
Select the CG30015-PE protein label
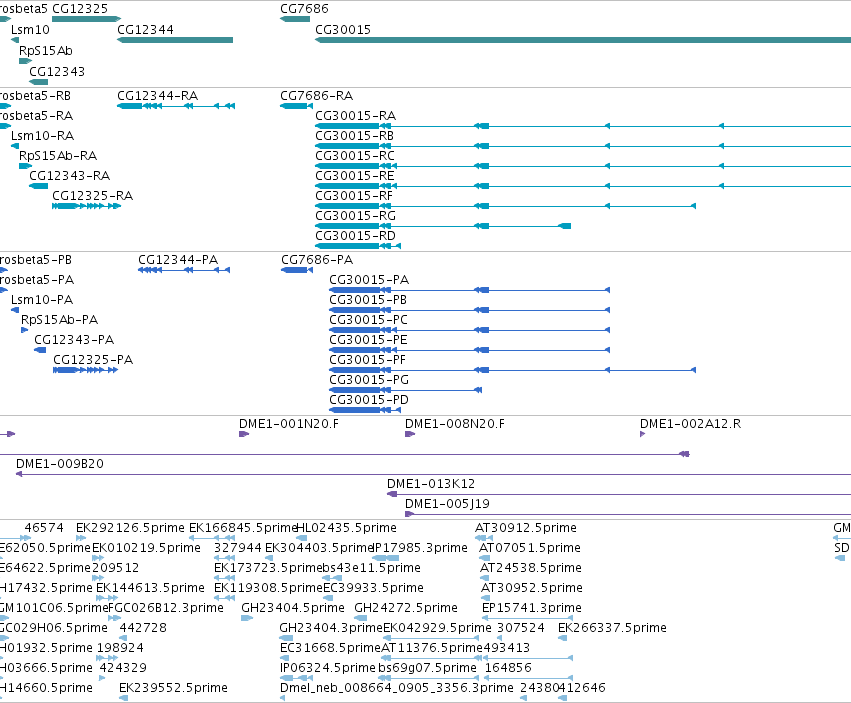368,340
